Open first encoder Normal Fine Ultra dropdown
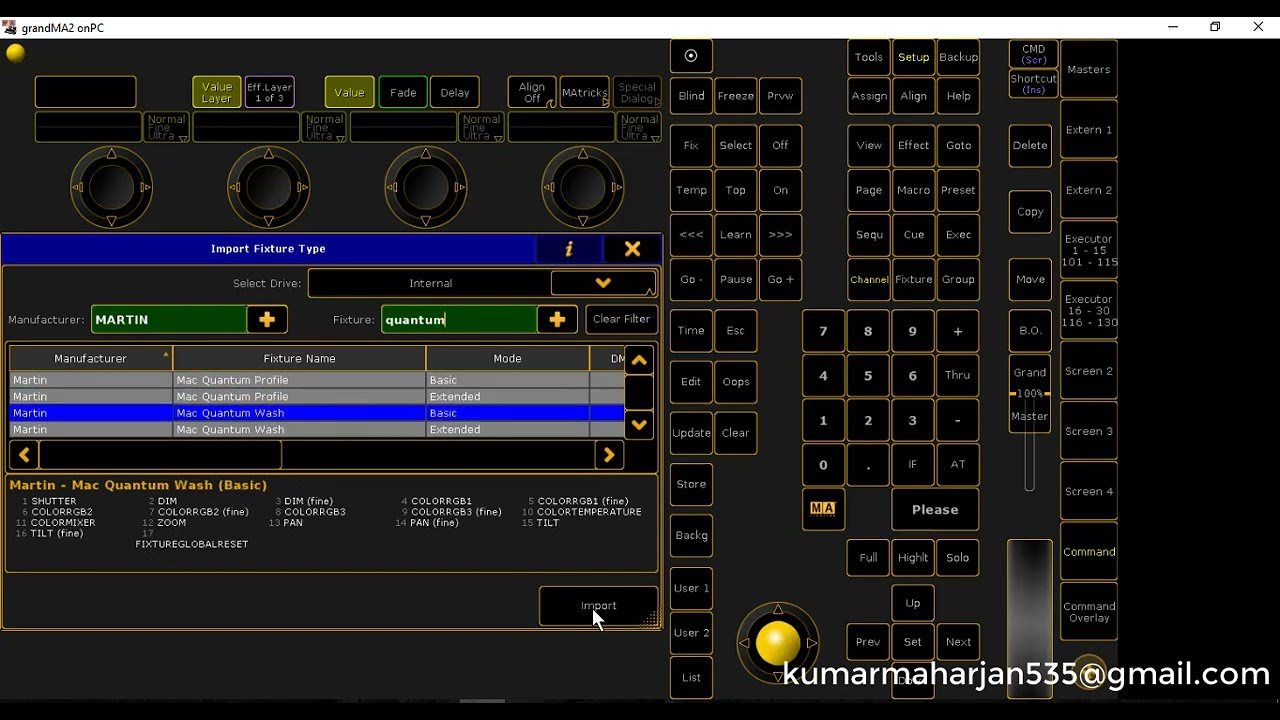The image size is (1280, 720). pyautogui.click(x=166, y=127)
